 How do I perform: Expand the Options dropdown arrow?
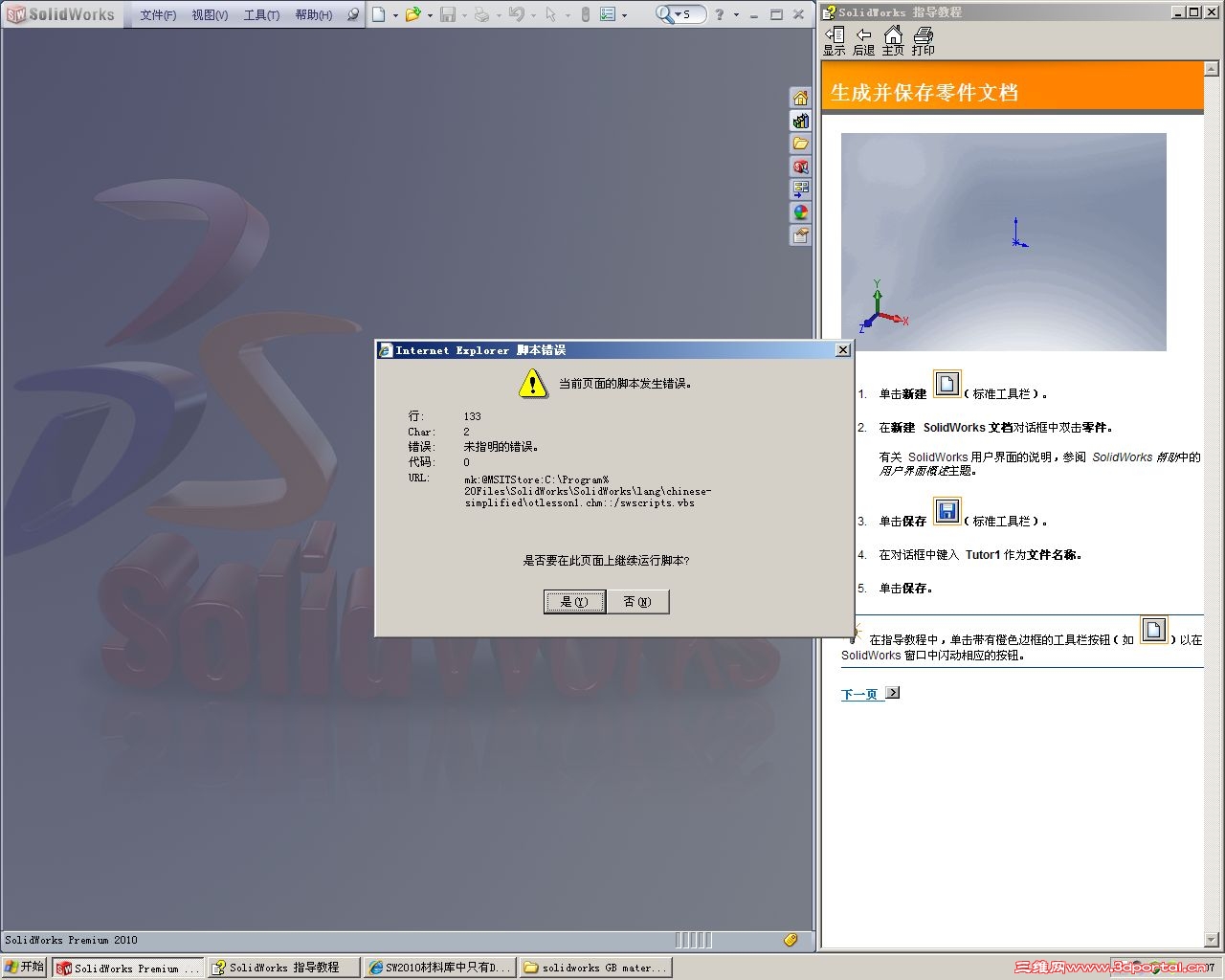pyautogui.click(x=625, y=15)
